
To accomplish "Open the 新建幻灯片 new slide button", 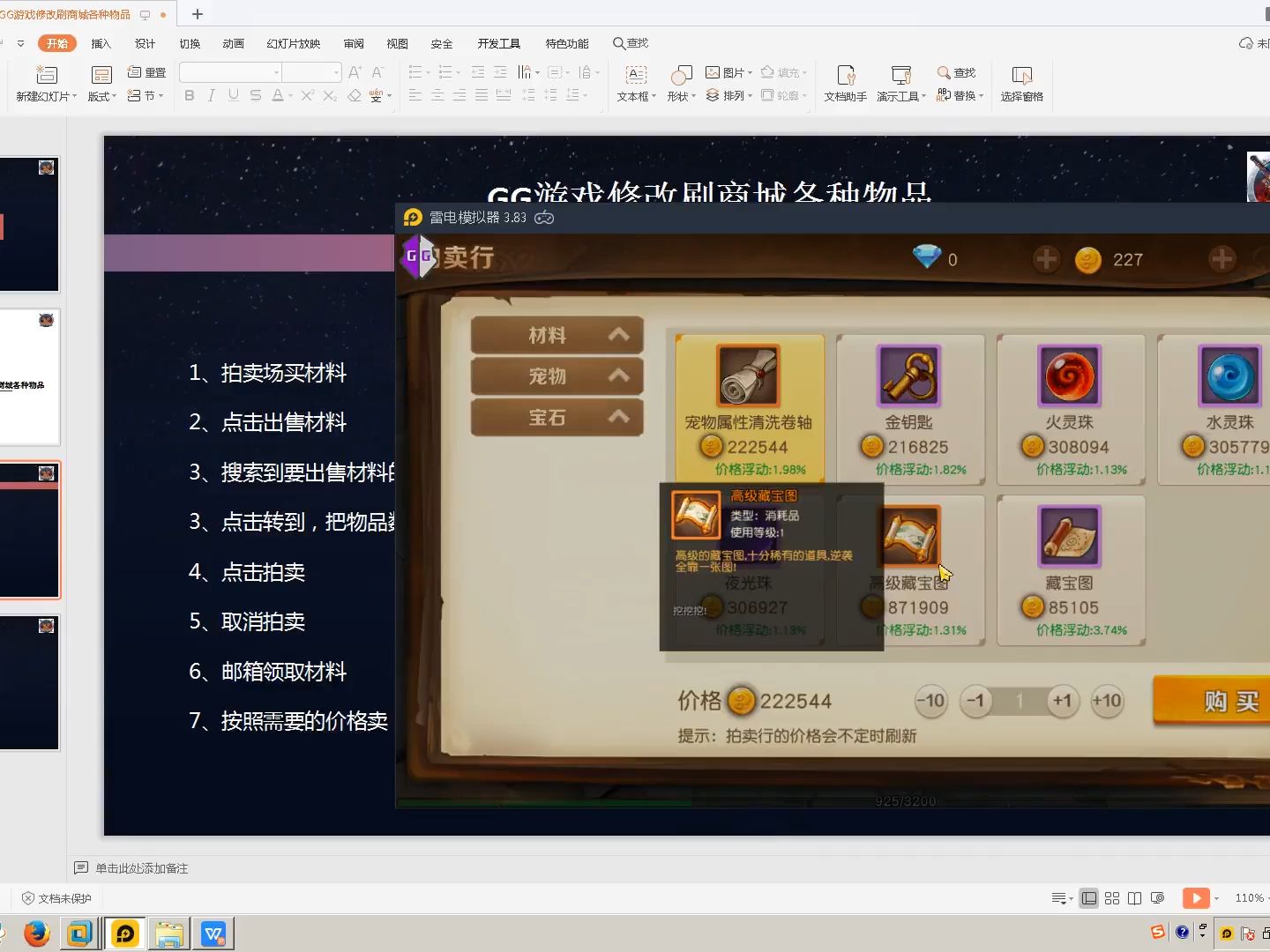I will pyautogui.click(x=46, y=84).
